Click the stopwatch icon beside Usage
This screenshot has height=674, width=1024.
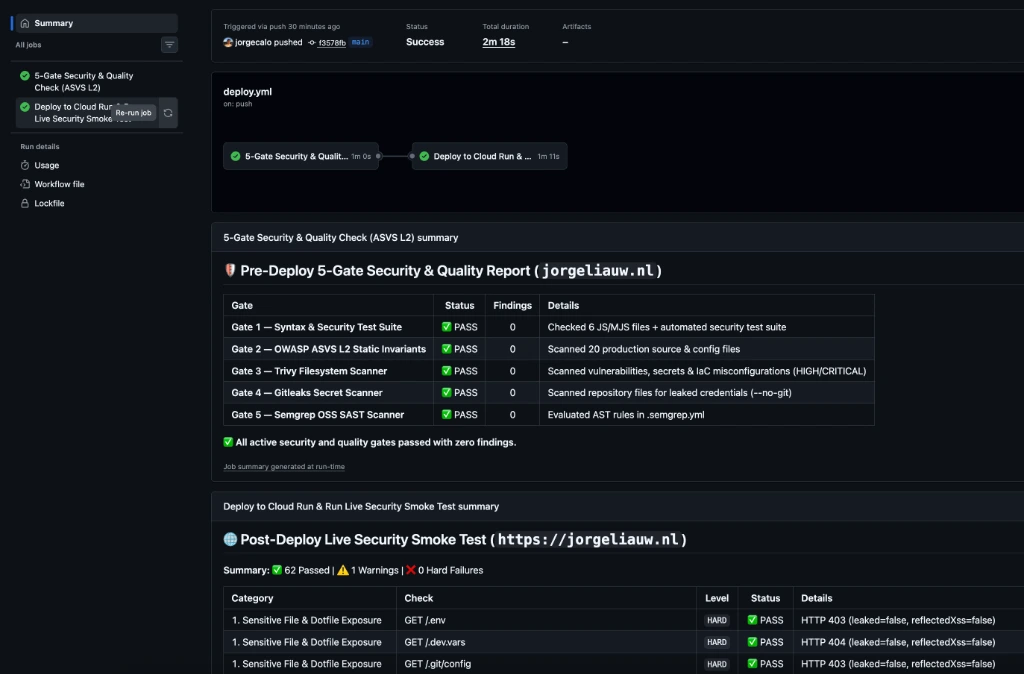[25, 165]
